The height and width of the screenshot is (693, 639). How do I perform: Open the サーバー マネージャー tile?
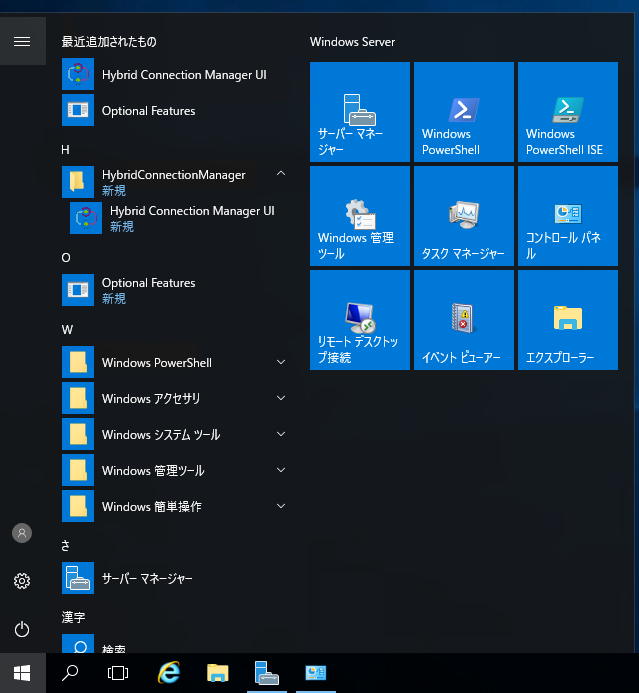pos(360,112)
